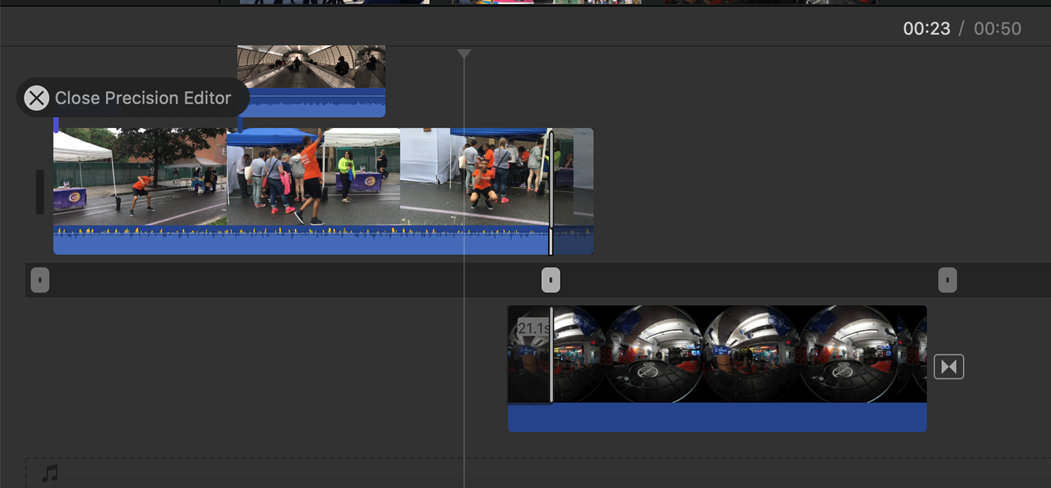Click the X icon beside Close Precision Editor
Screen dimensions: 1051x488
pos(36,98)
